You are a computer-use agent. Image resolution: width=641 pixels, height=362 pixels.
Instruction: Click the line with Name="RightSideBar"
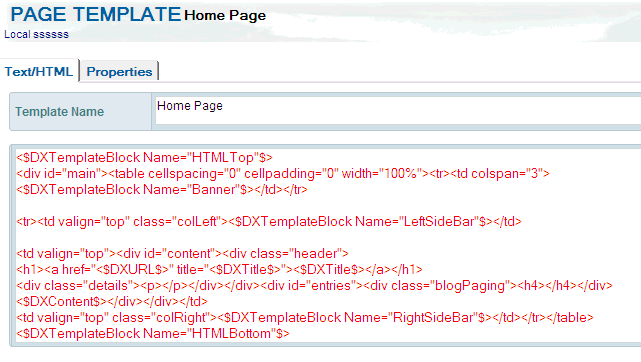click(x=305, y=317)
